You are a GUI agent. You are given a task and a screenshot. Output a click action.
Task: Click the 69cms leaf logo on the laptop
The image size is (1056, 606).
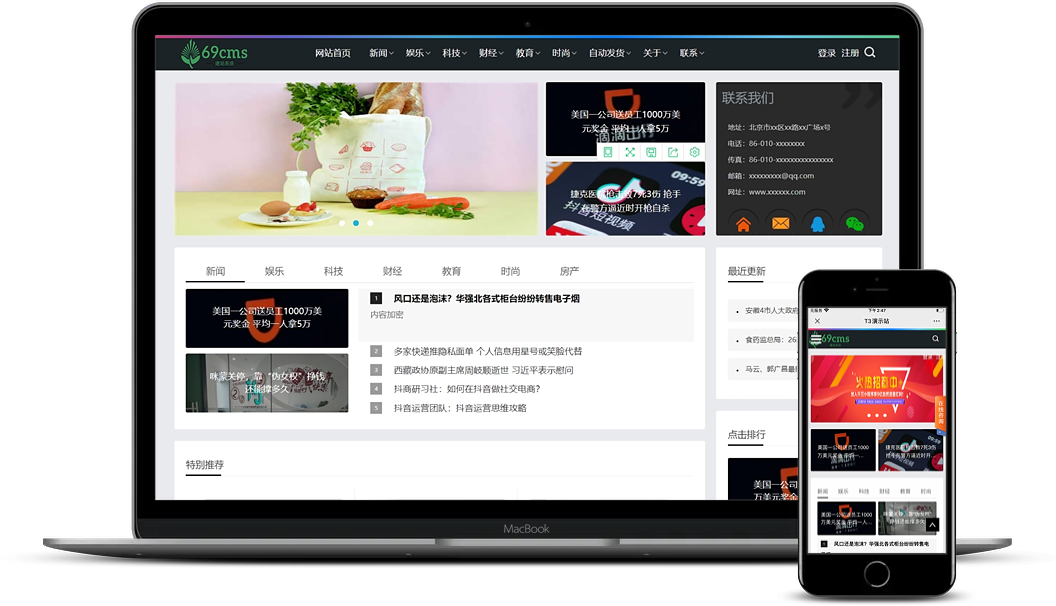214,53
